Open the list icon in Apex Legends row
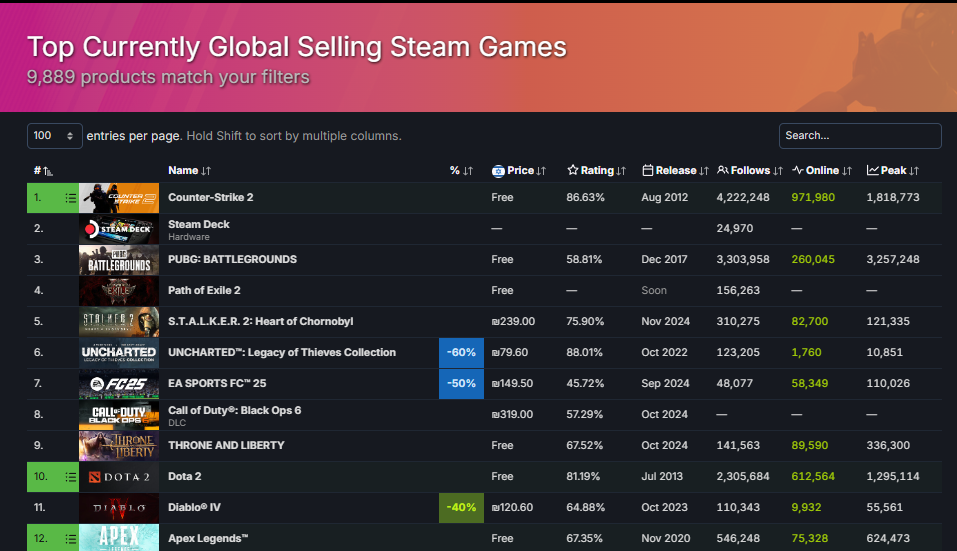 click(70, 539)
